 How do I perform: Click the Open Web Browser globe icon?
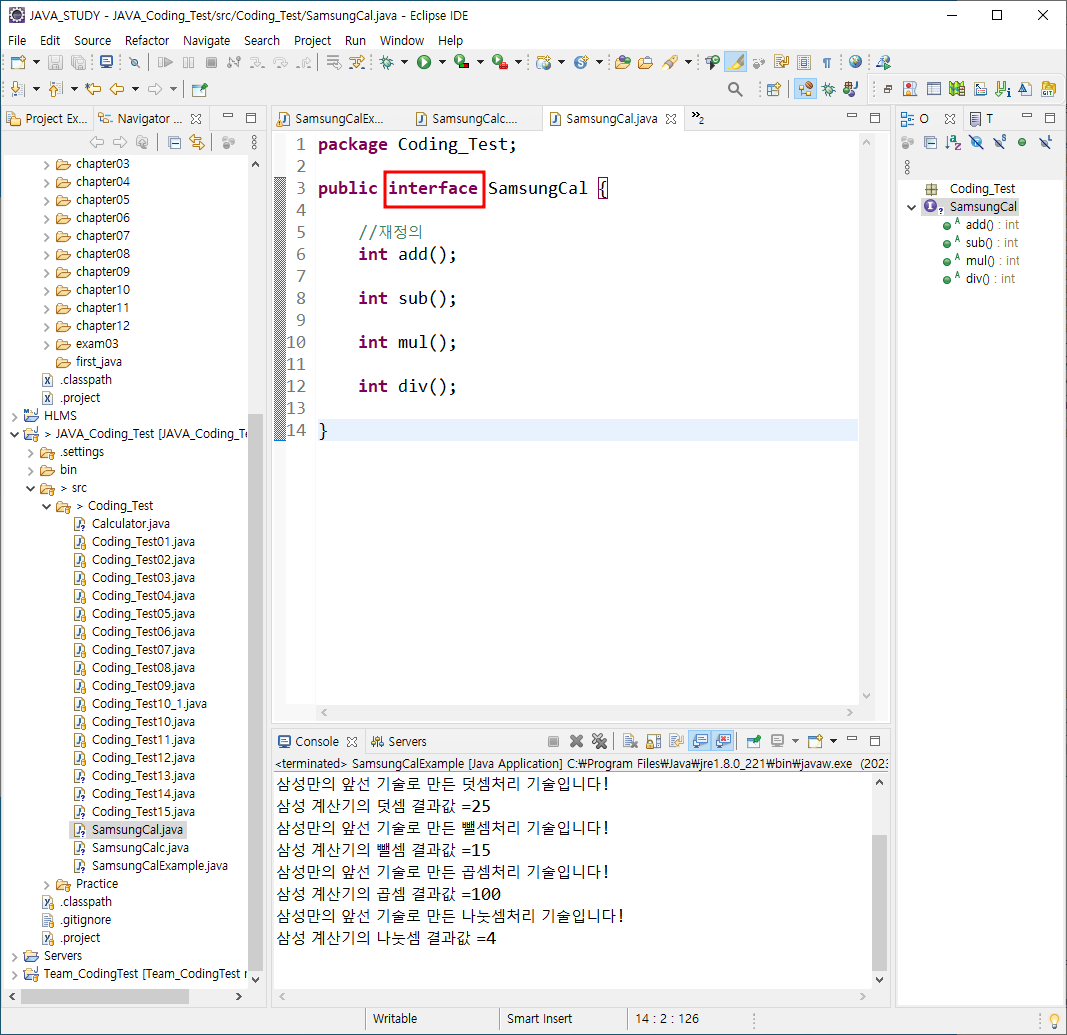pyautogui.click(x=855, y=63)
